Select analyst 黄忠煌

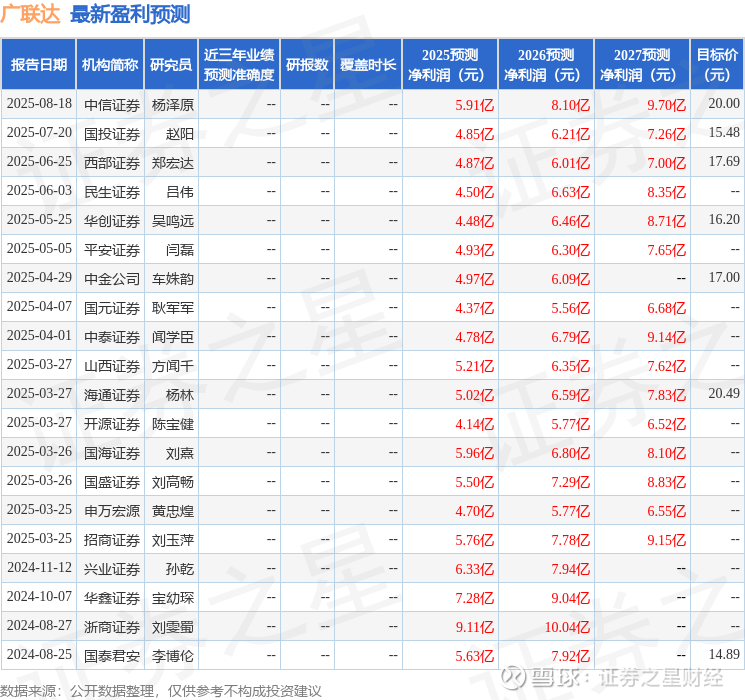point(173,511)
